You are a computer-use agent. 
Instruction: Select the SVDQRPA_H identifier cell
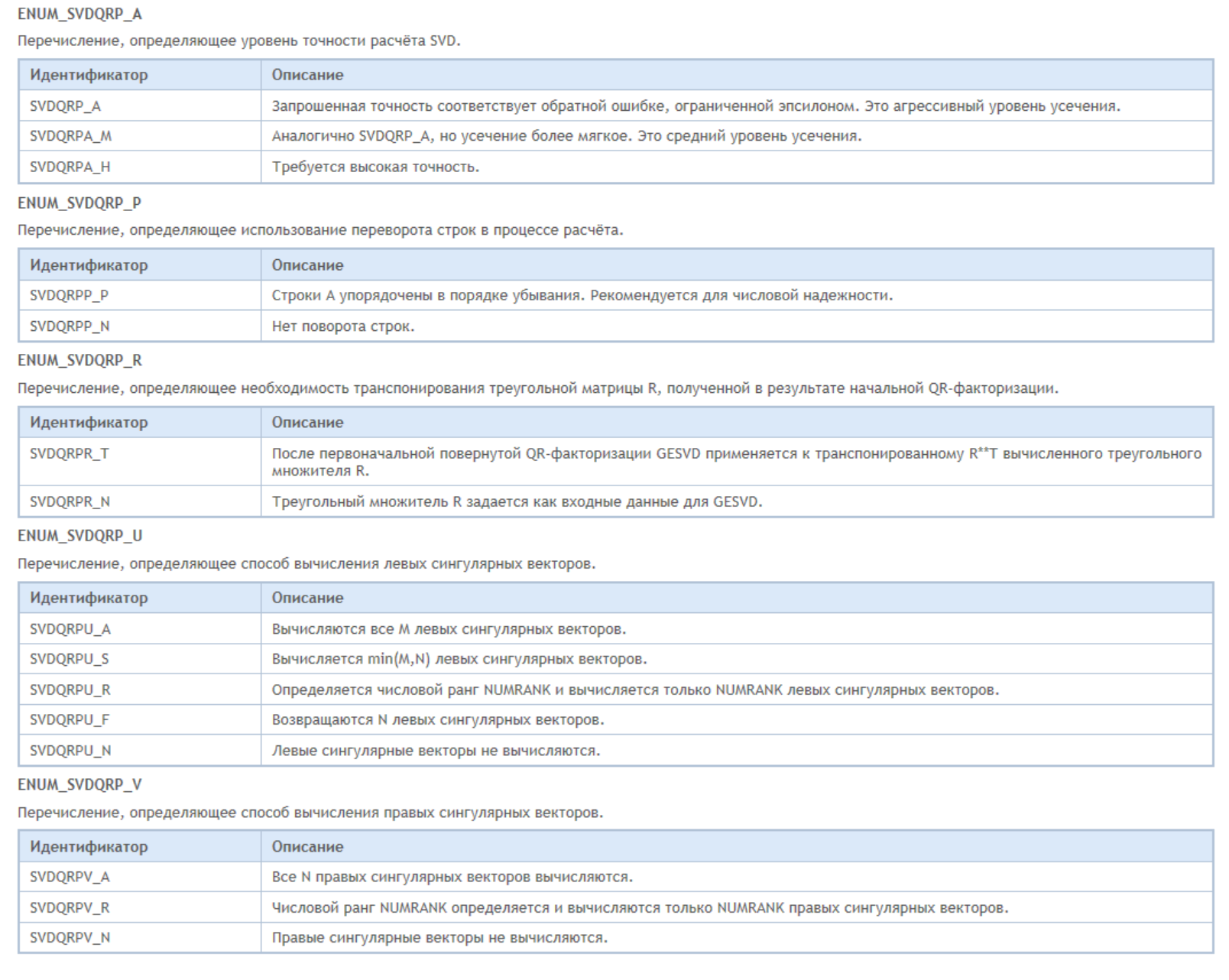[x=140, y=167]
